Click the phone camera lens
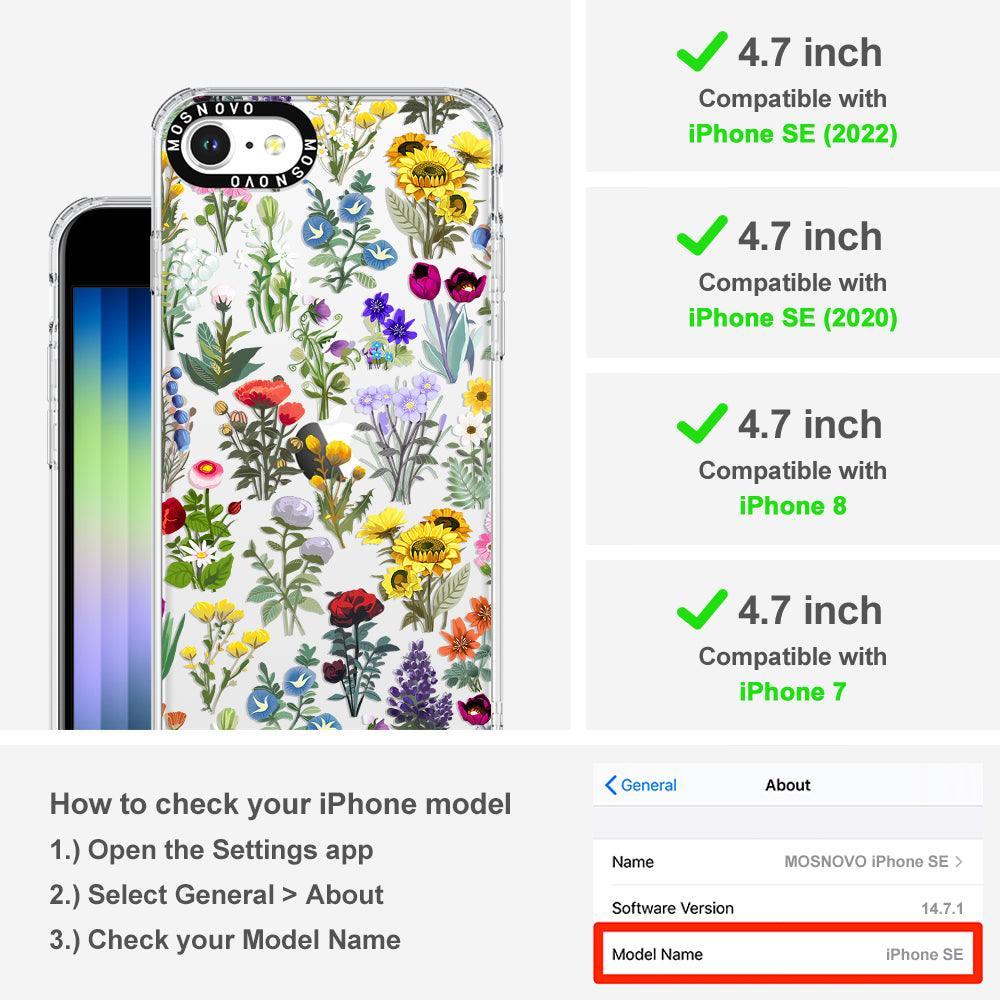Screen dimensions: 1000x1000 pyautogui.click(x=208, y=145)
